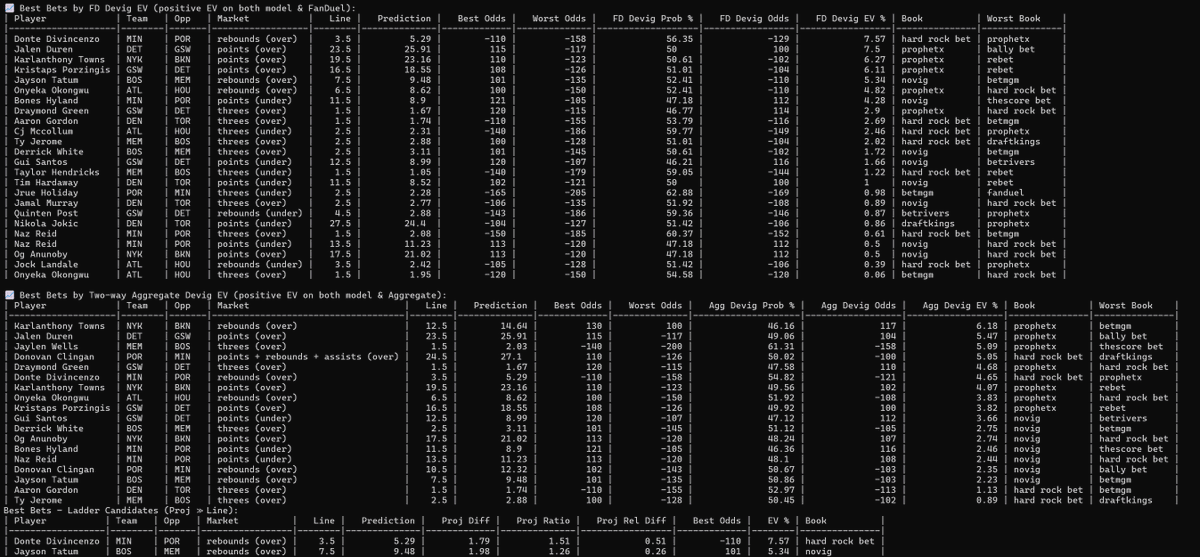Click the 'Proj Diff' column header
This screenshot has height=557, width=1200.
(x=467, y=520)
